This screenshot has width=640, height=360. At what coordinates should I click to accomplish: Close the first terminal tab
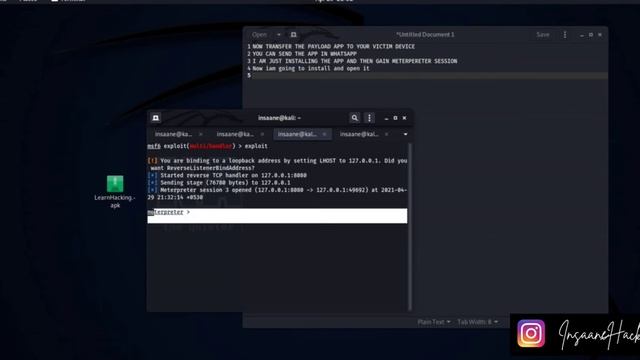tap(200, 134)
